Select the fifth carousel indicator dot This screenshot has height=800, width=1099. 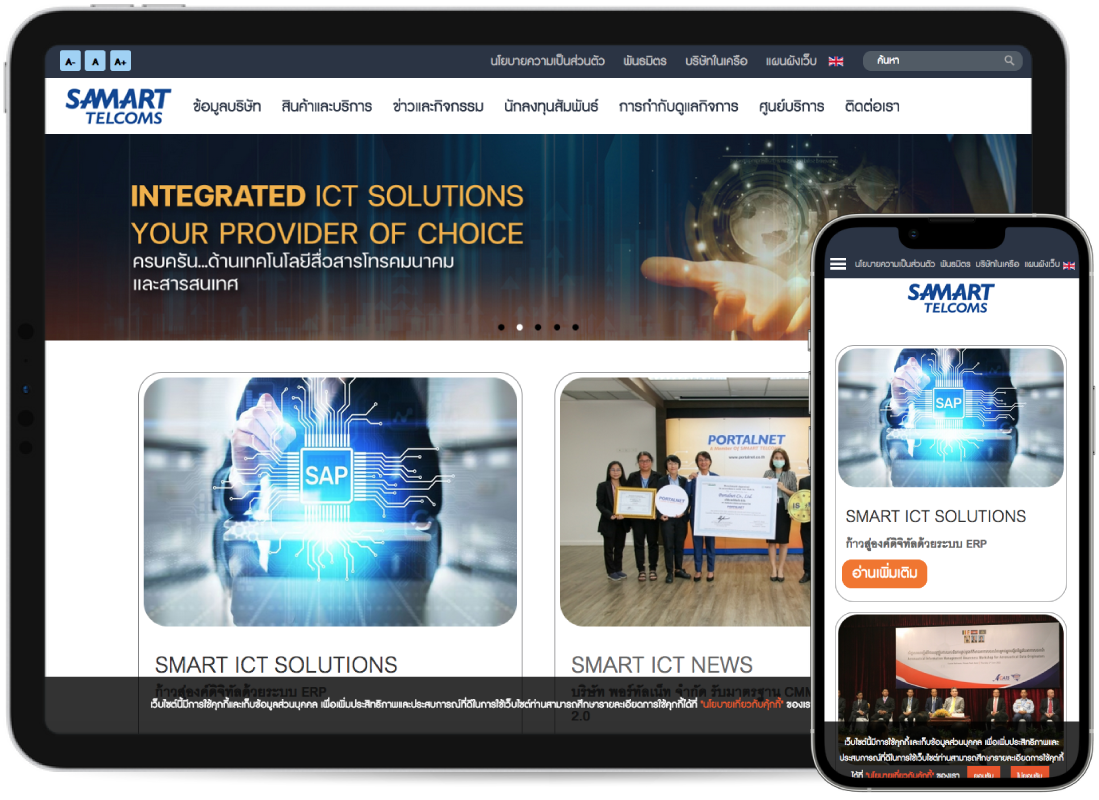[573, 325]
